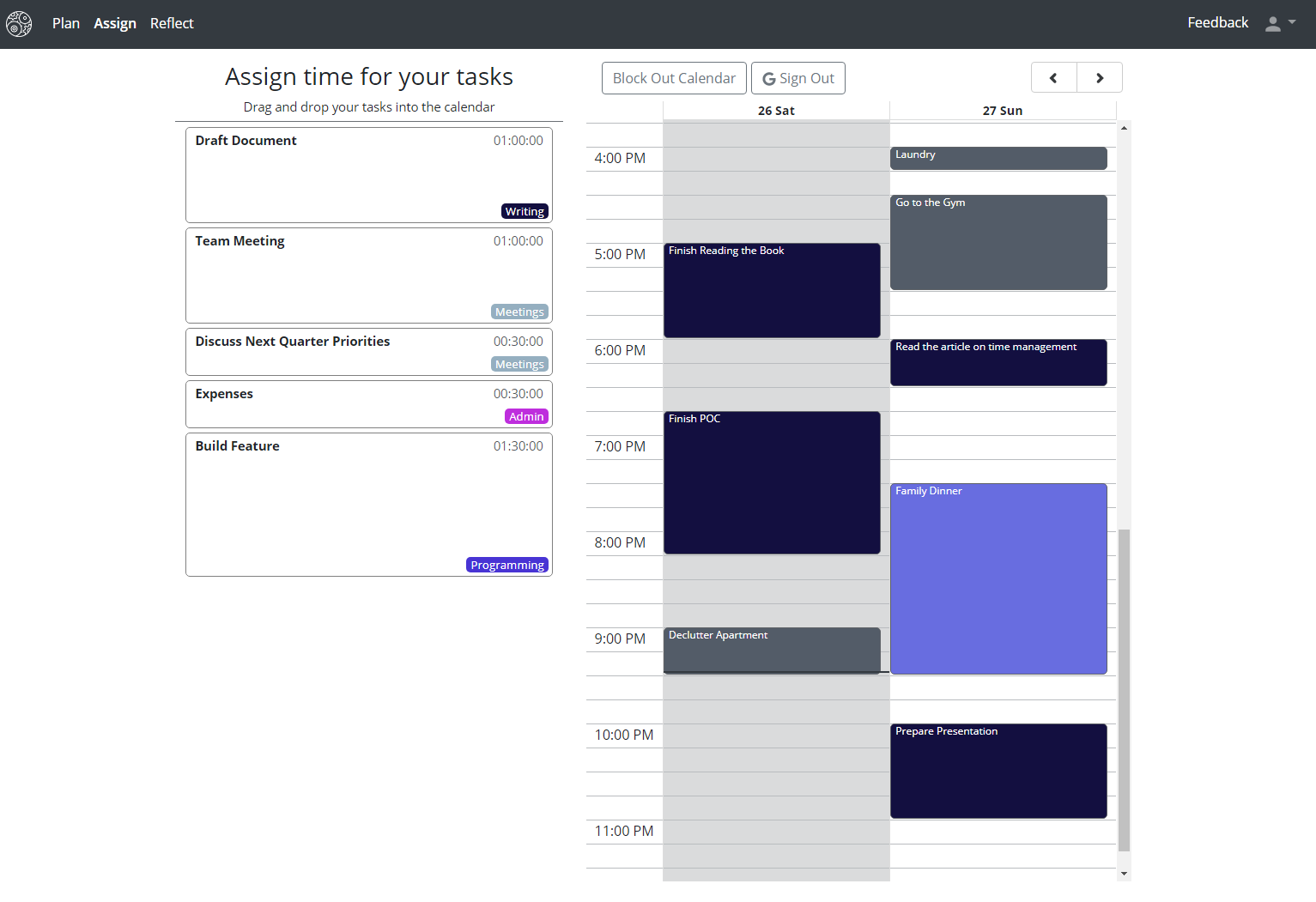Open the user account menu
1316x902 pixels.
click(1280, 24)
